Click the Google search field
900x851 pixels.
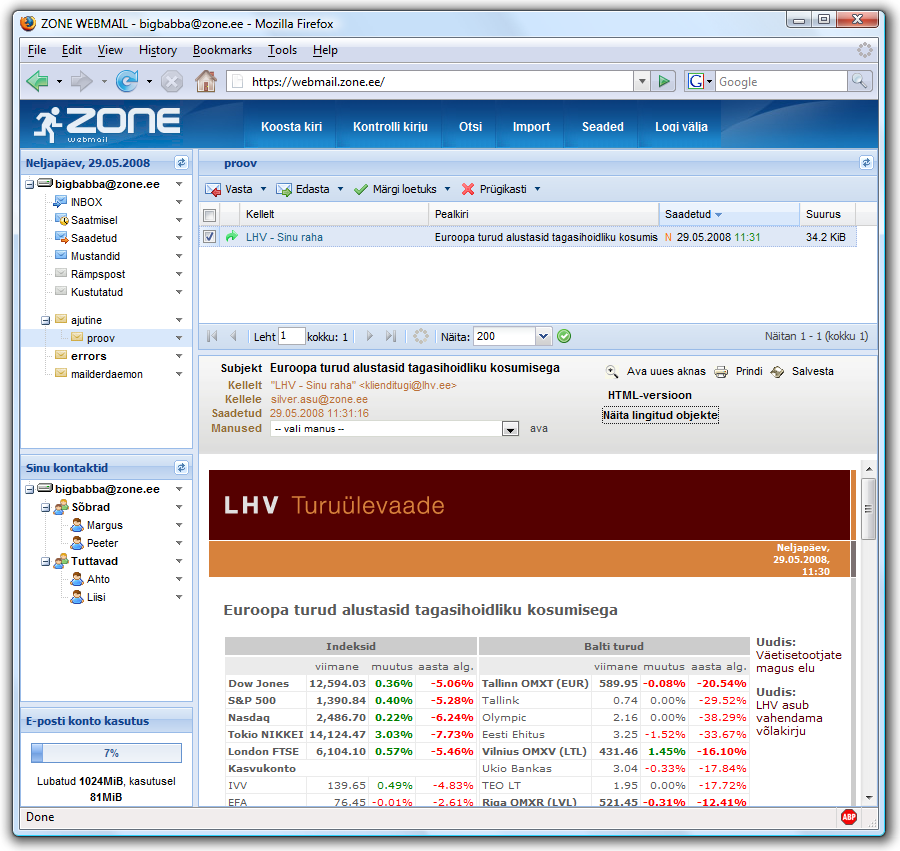point(781,81)
